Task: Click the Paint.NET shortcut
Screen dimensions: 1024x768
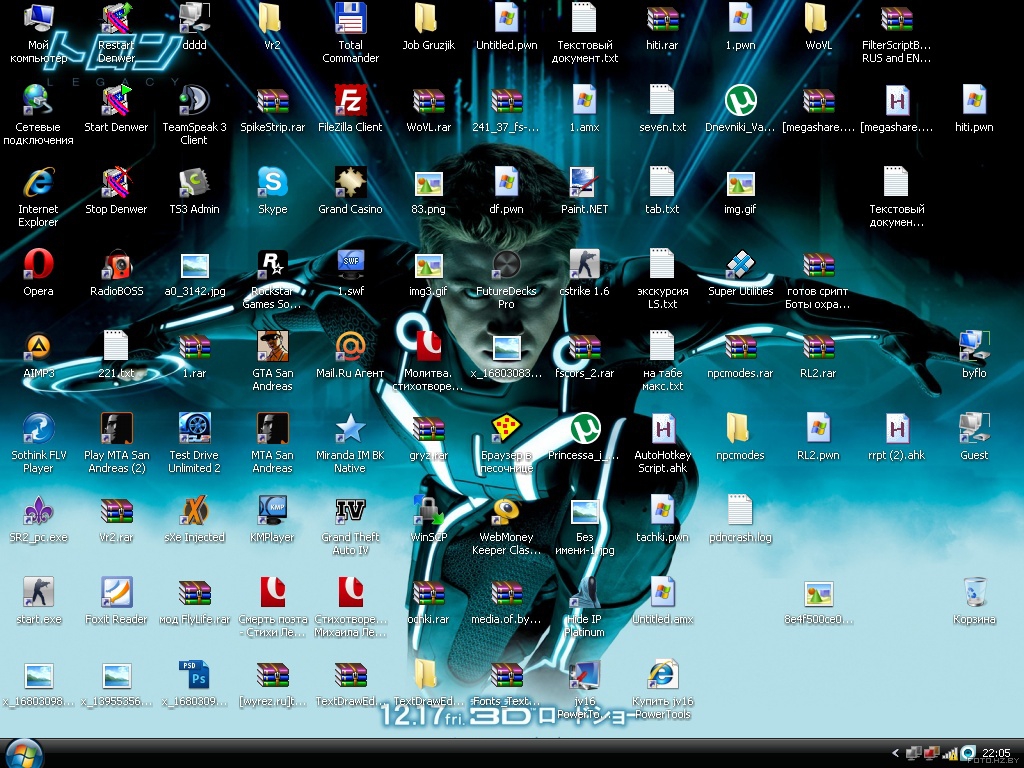Action: (584, 182)
